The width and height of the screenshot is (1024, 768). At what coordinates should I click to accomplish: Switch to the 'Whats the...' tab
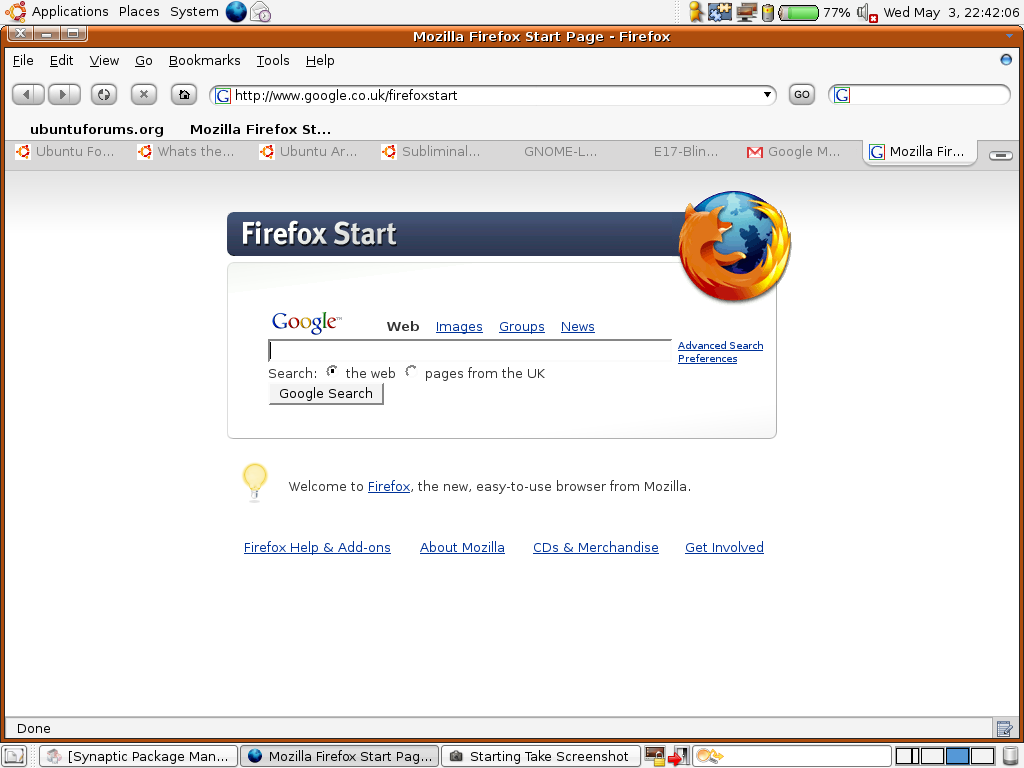coord(186,152)
